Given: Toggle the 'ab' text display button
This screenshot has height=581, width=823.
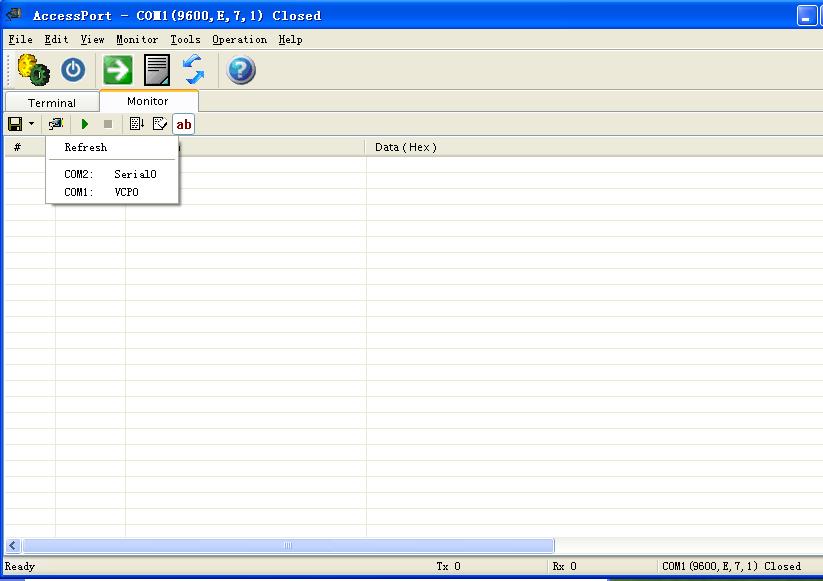Looking at the screenshot, I should tap(184, 124).
